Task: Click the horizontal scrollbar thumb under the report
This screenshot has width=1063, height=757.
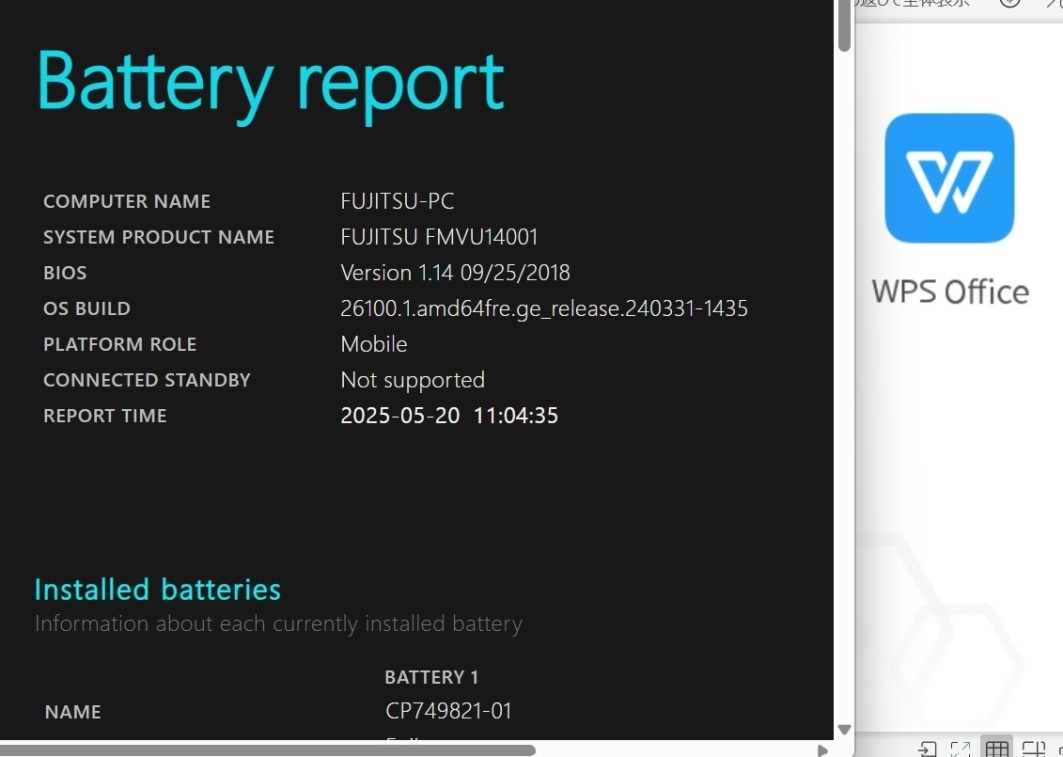Action: point(268,750)
